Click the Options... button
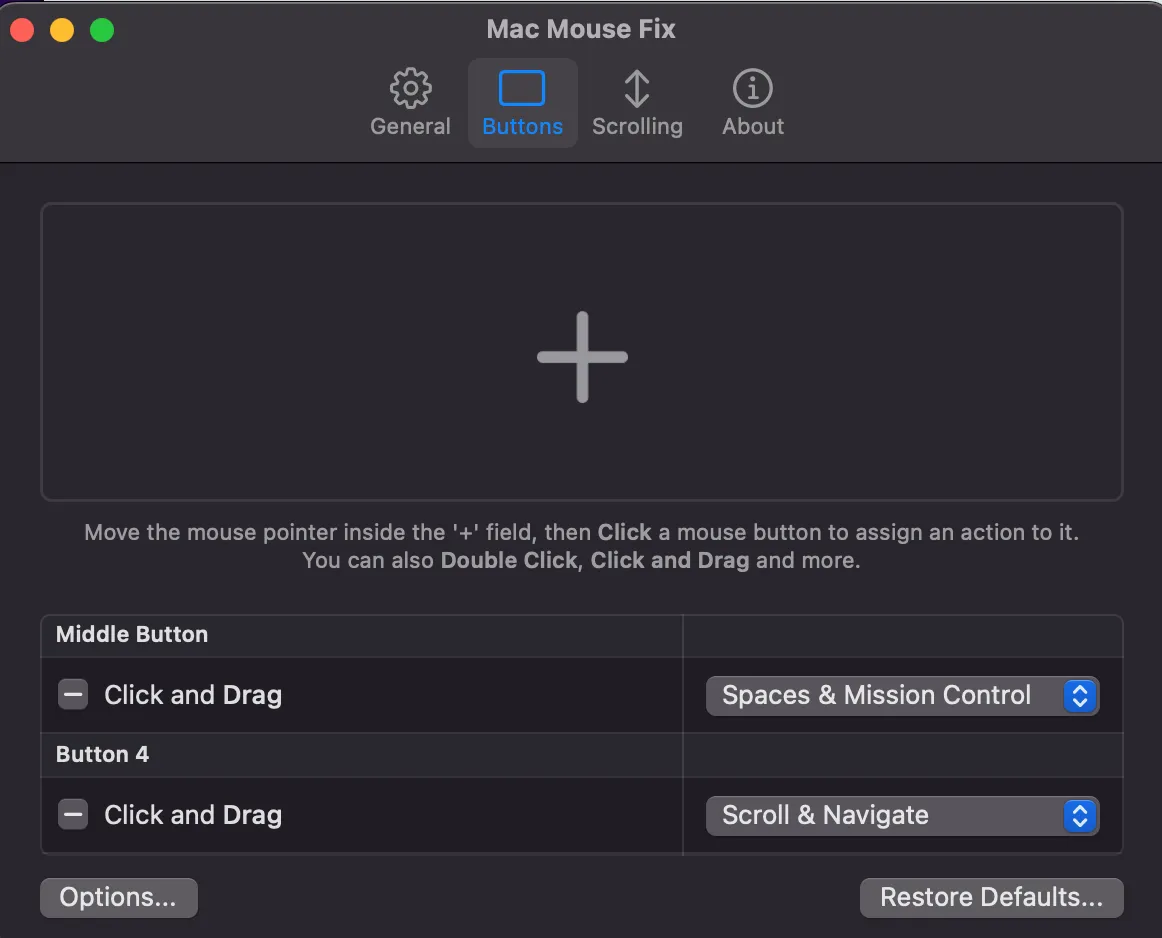Viewport: 1162px width, 938px height. pos(119,897)
